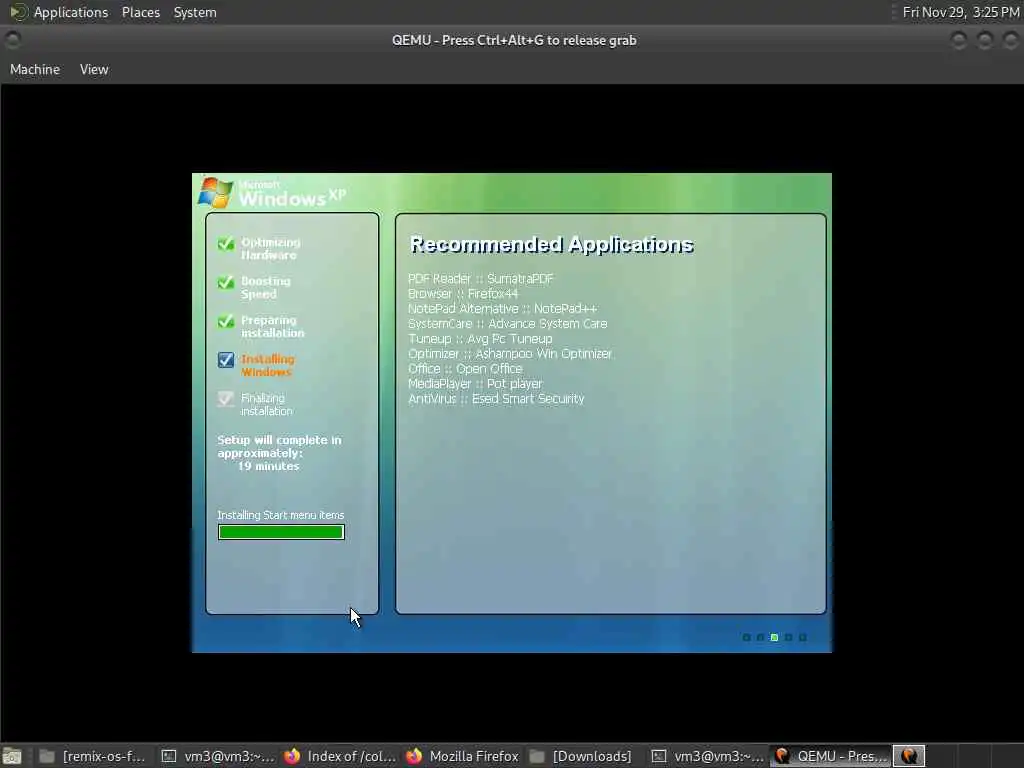Open the System menu

195,12
